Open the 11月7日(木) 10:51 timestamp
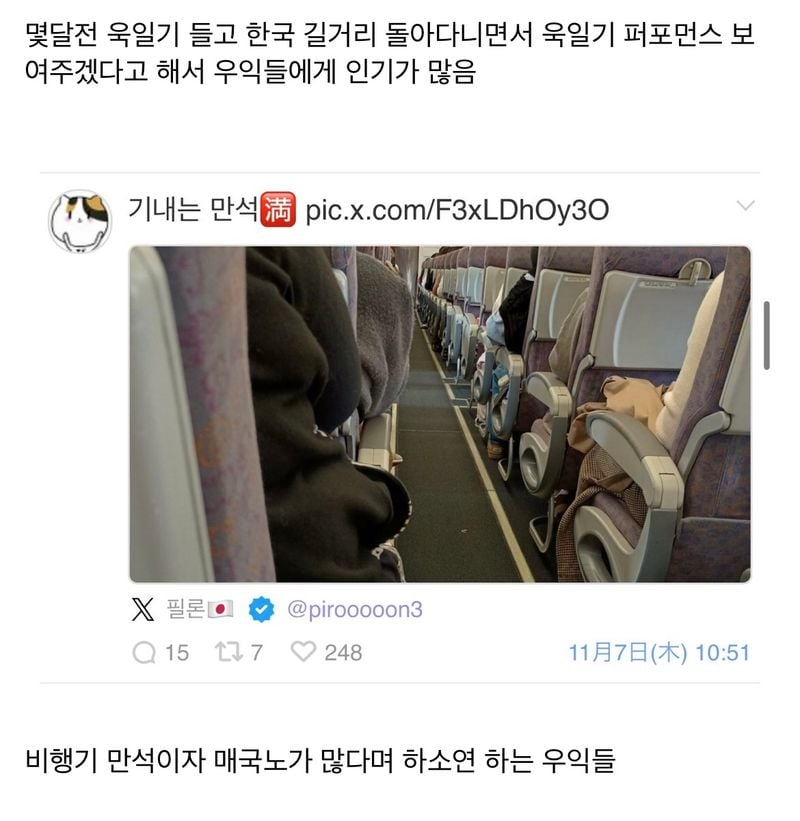Screen dimensions: 800x821 [x=659, y=653]
